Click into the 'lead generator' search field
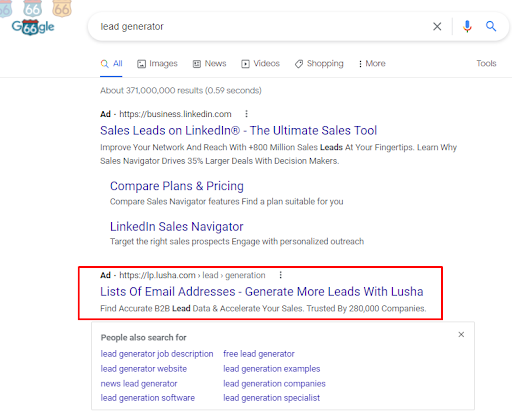The height and width of the screenshot is (415, 512). [x=260, y=26]
